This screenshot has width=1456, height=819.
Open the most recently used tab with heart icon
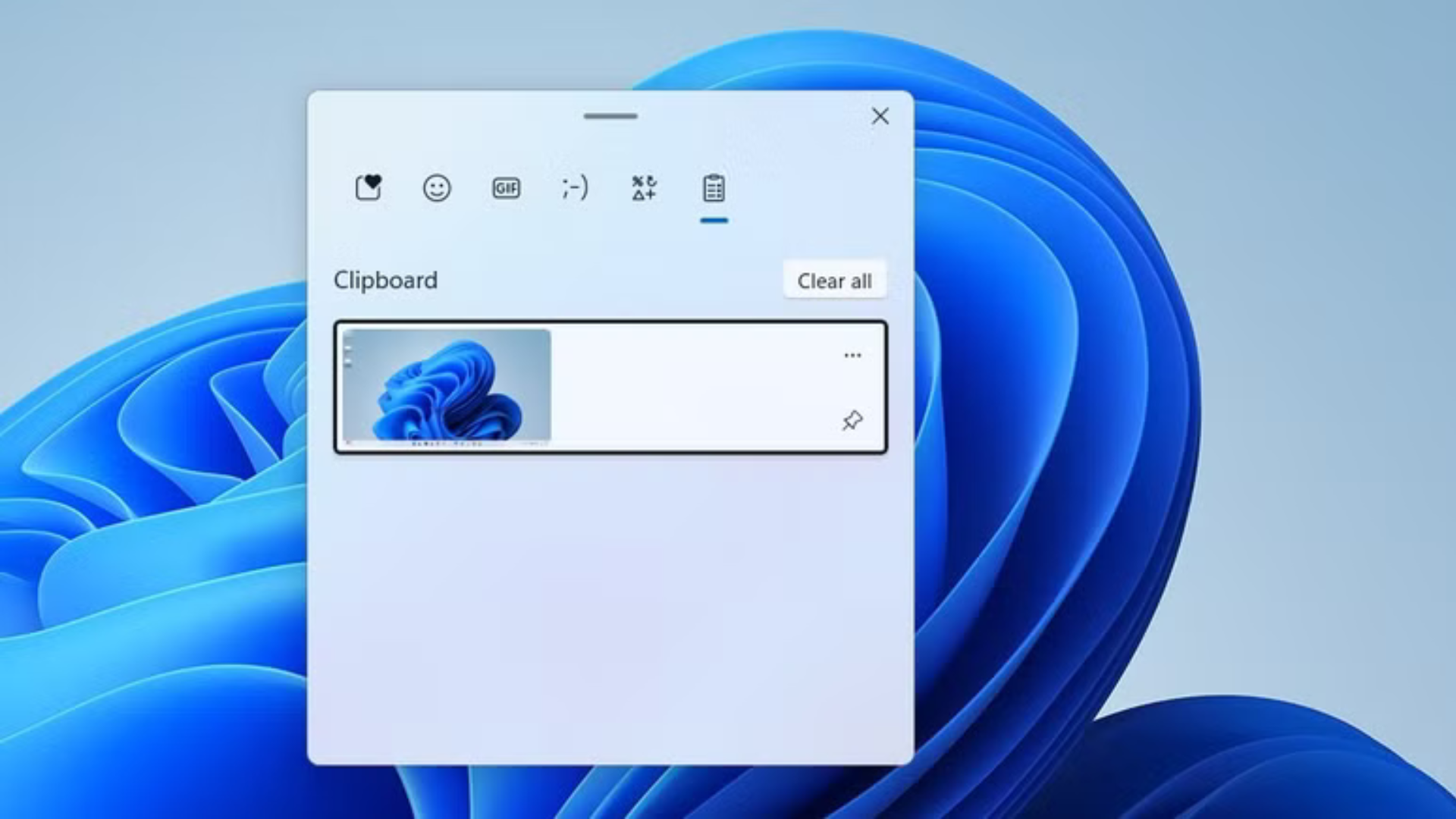coord(369,187)
